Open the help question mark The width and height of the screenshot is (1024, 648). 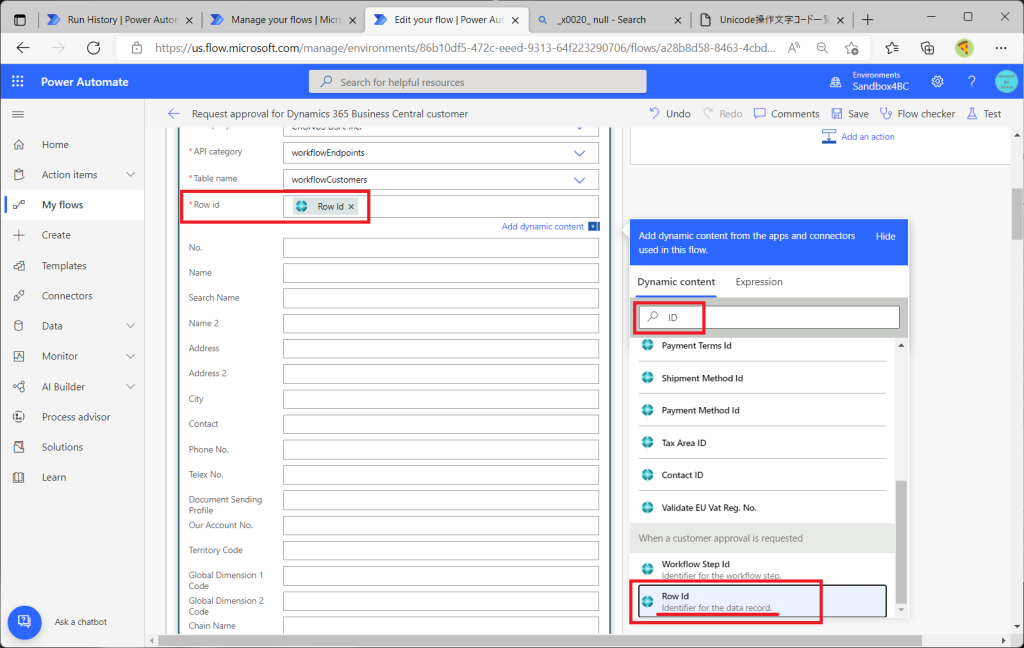tap(972, 82)
